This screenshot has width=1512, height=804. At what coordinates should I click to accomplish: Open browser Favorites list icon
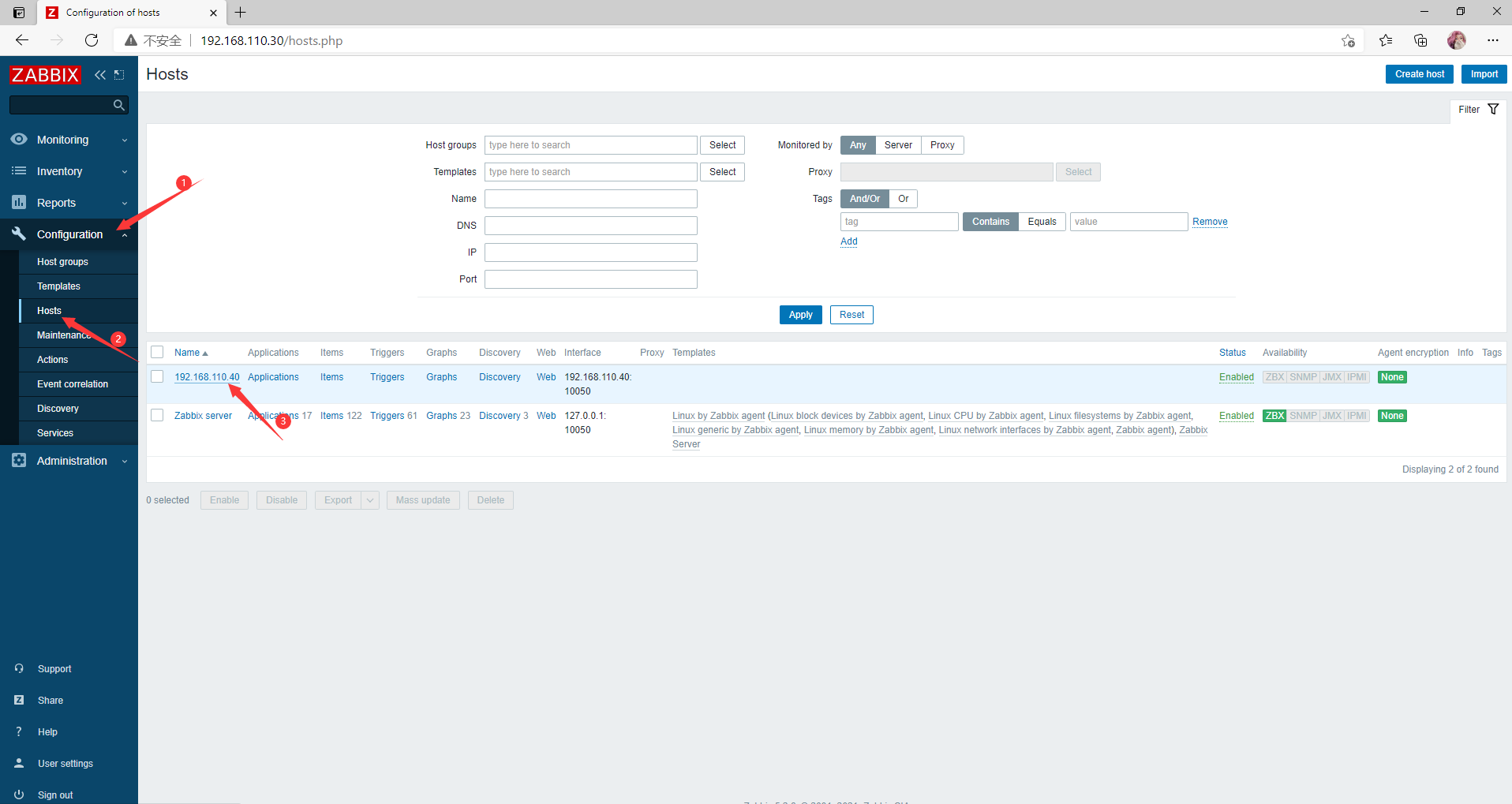click(1386, 40)
